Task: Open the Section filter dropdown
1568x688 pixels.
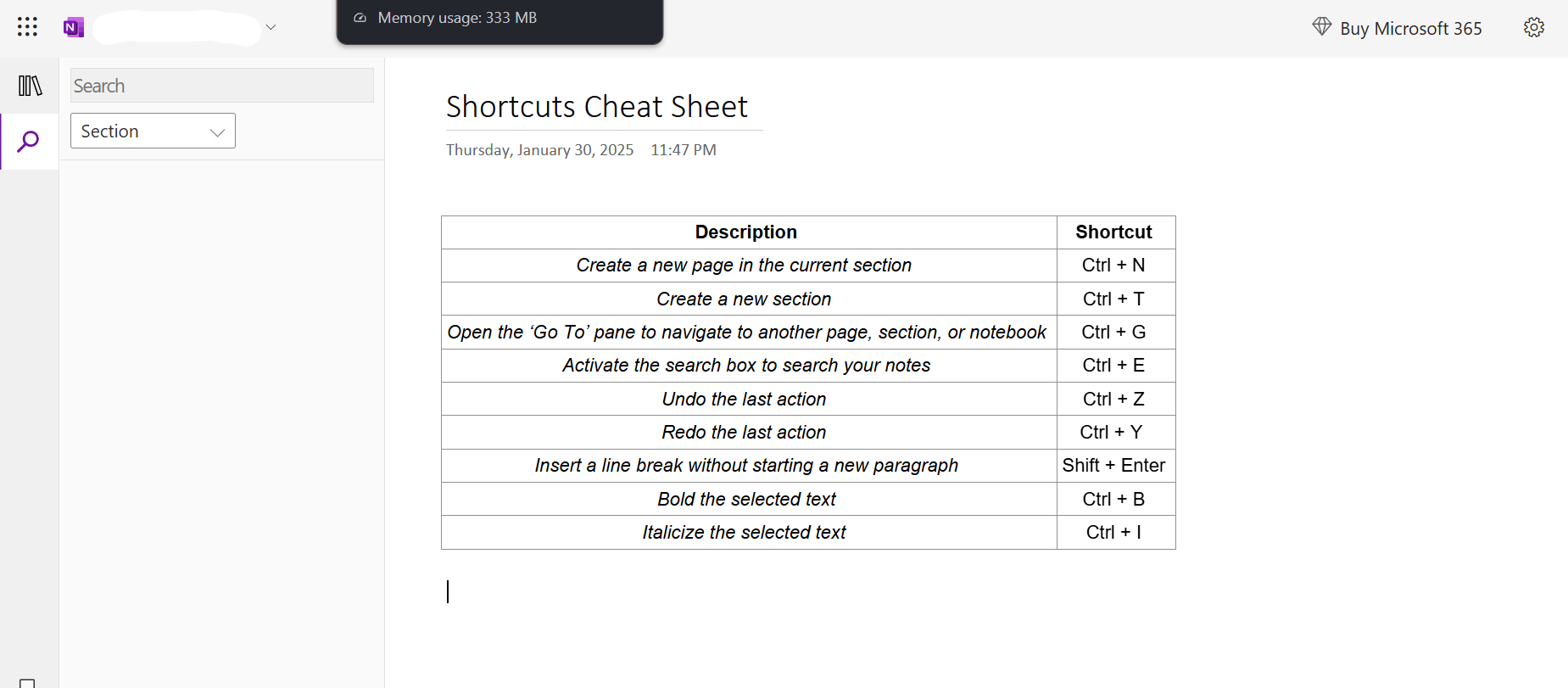Action: tap(152, 131)
